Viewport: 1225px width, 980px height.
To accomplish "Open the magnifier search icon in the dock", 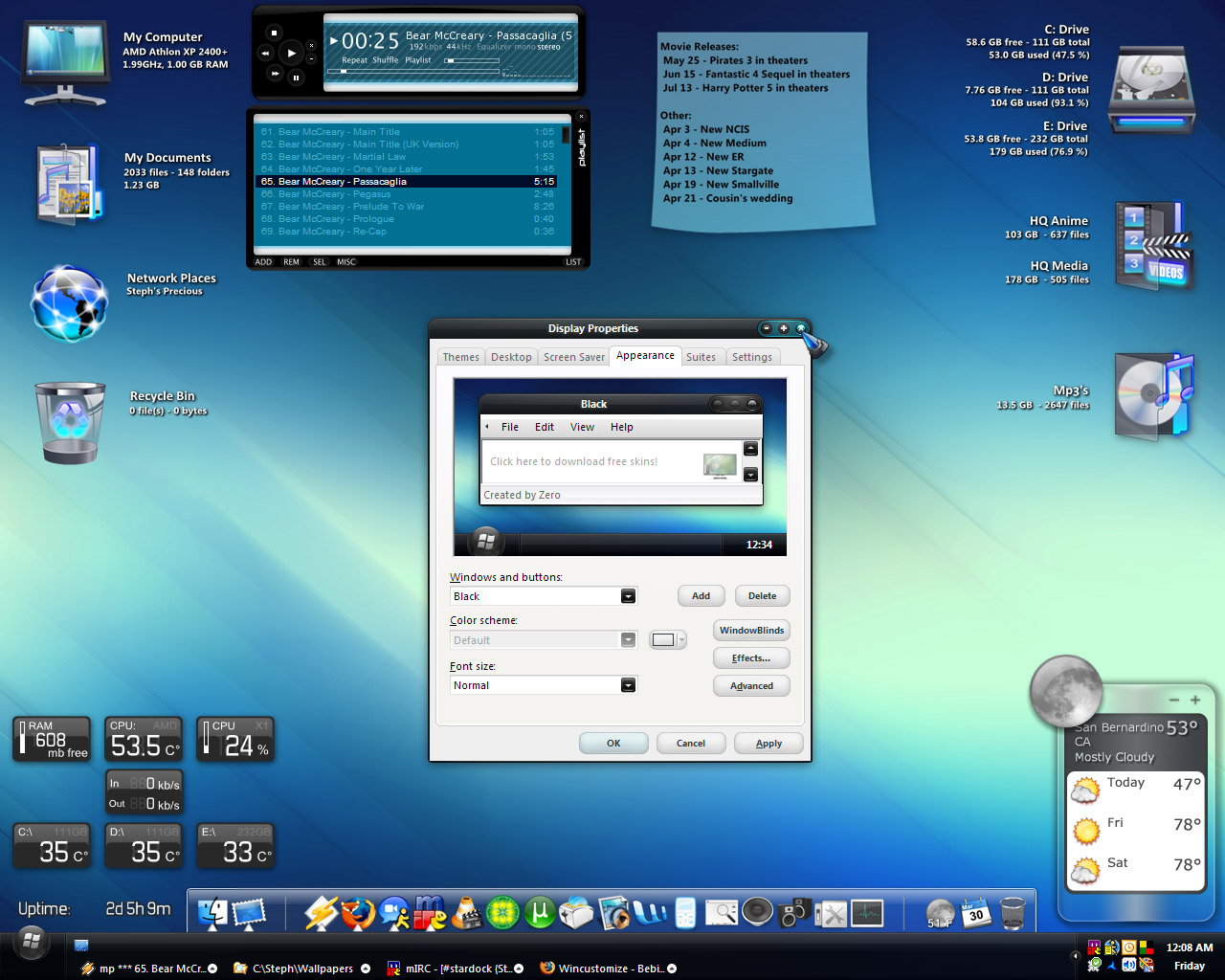I will tap(721, 913).
